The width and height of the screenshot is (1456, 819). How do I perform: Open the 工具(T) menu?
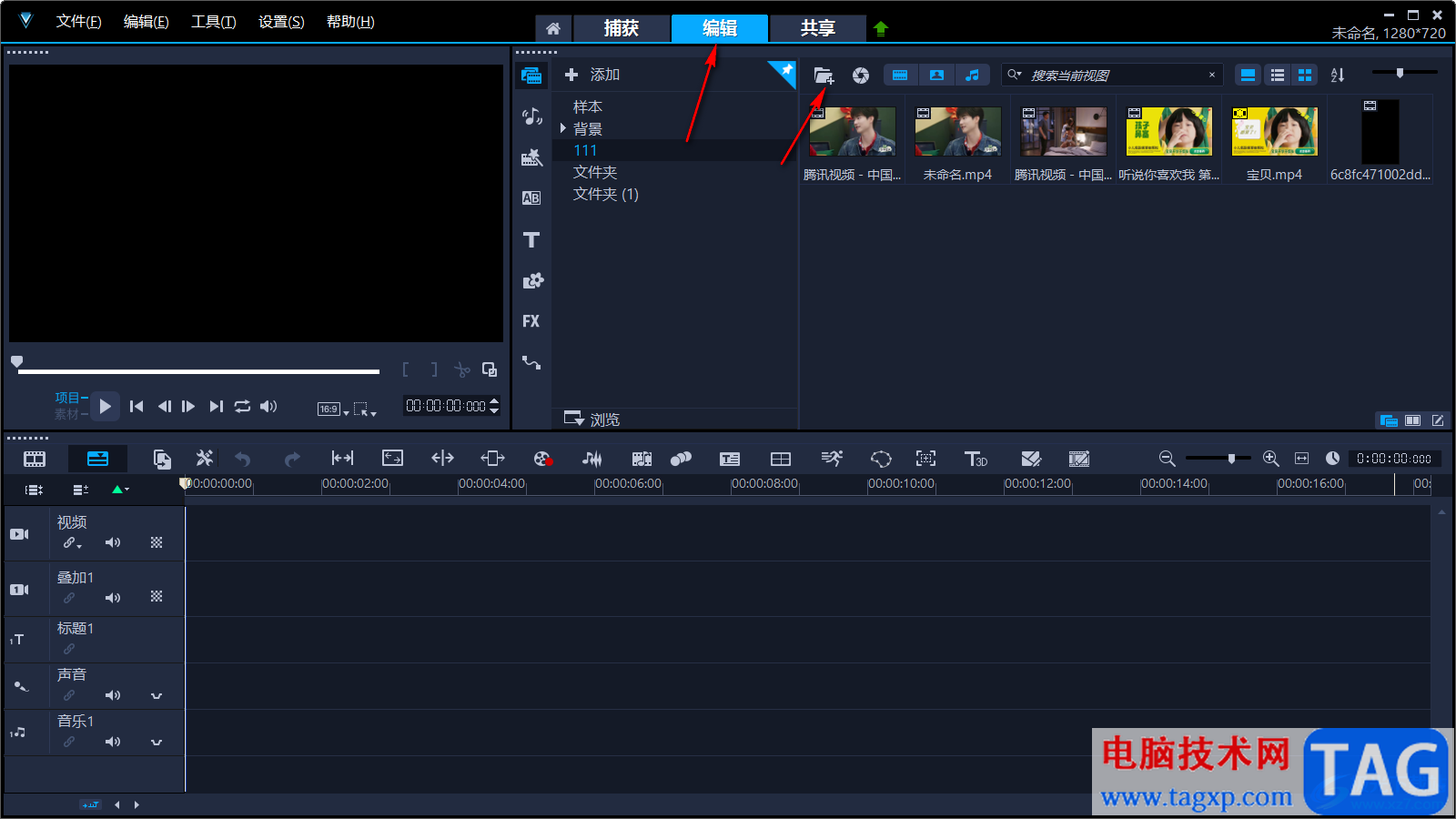(x=213, y=22)
